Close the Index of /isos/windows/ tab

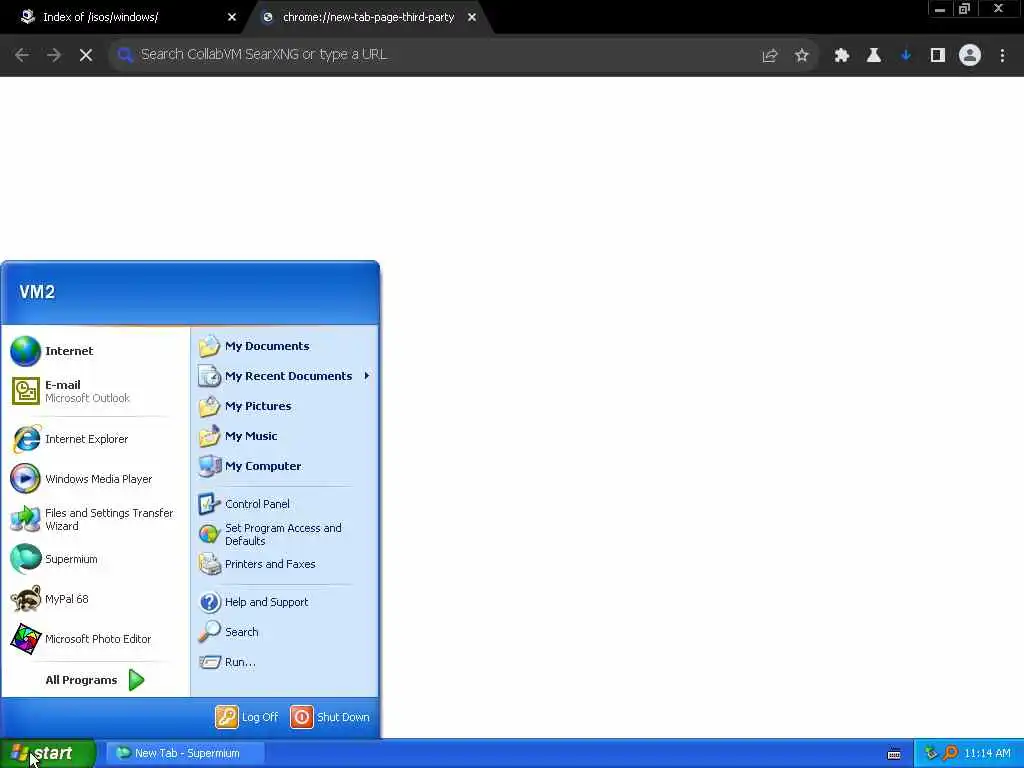(x=232, y=18)
